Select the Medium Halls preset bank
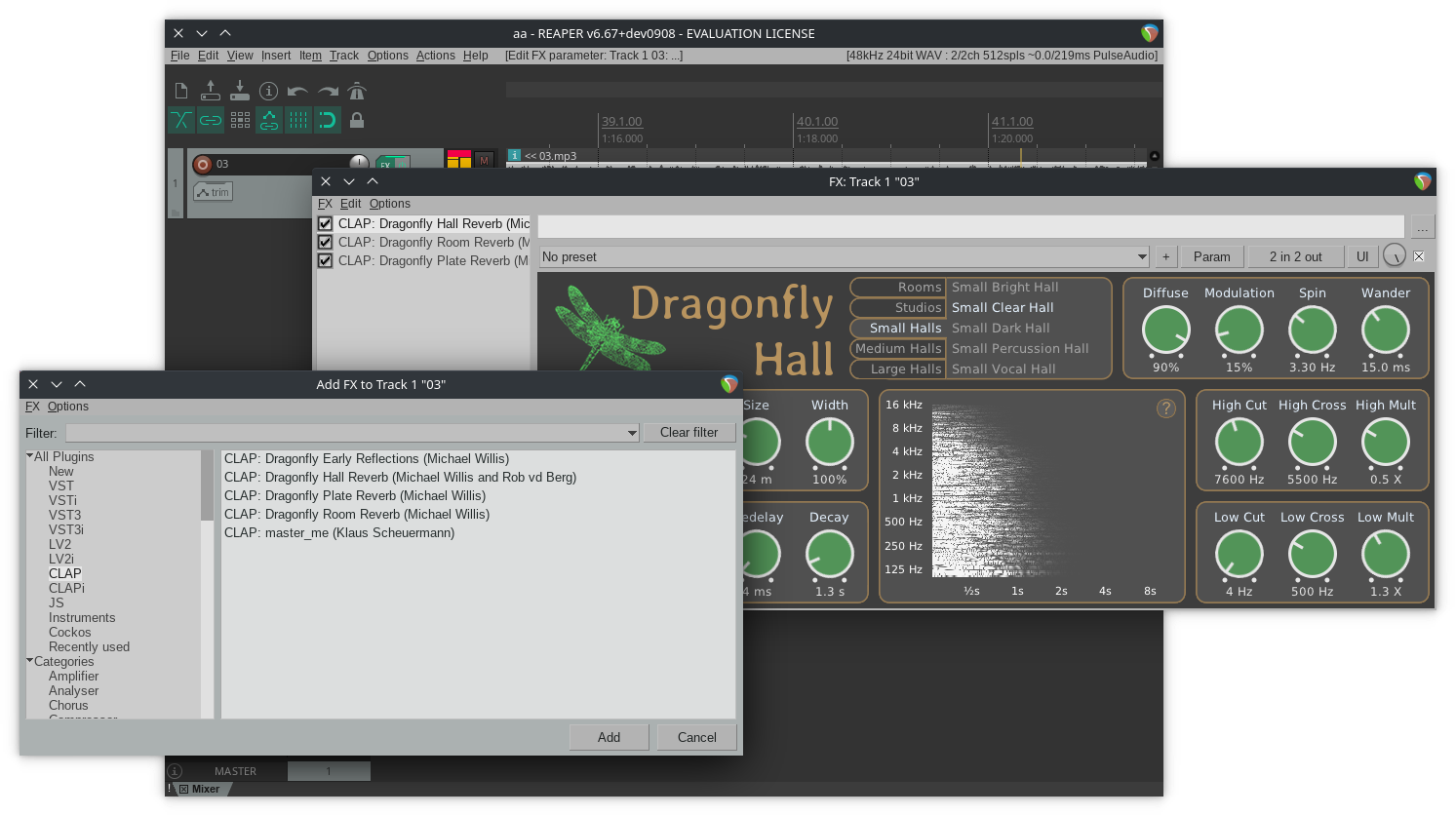Viewport: 1456px width, 816px height. click(897, 348)
